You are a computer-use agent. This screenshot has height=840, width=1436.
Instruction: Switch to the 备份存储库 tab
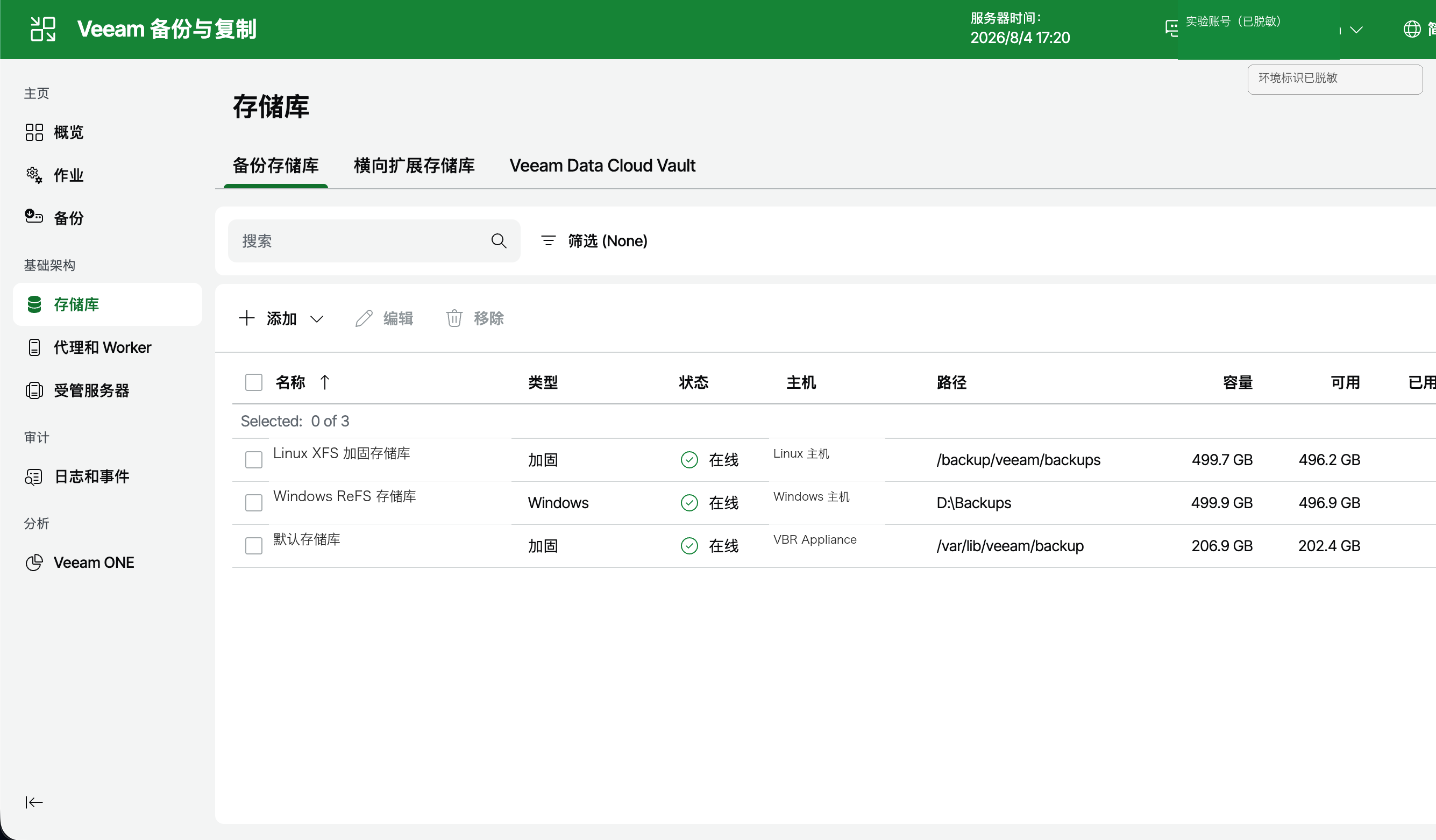(276, 166)
